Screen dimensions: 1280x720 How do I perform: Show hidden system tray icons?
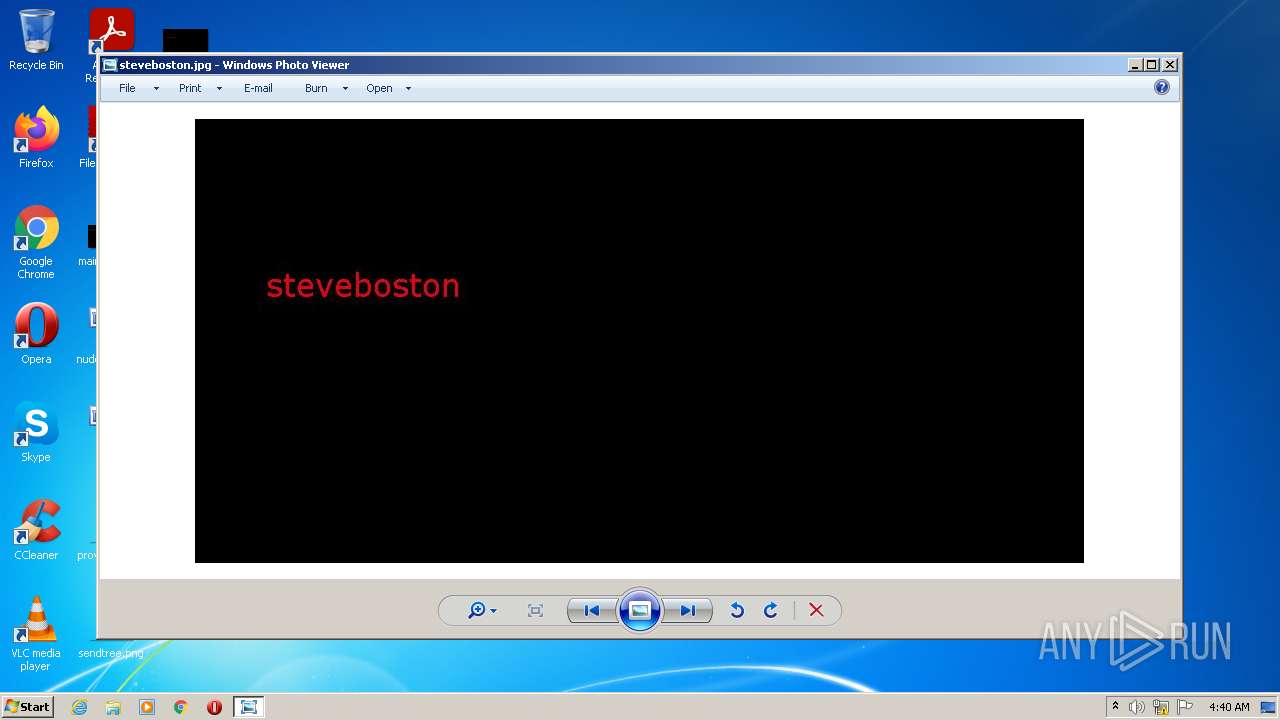(1115, 707)
